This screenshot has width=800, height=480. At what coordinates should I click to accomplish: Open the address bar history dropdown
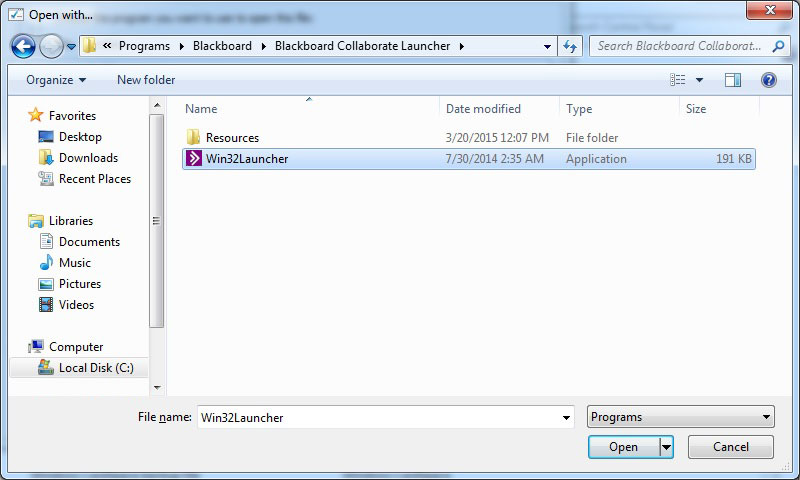click(547, 46)
